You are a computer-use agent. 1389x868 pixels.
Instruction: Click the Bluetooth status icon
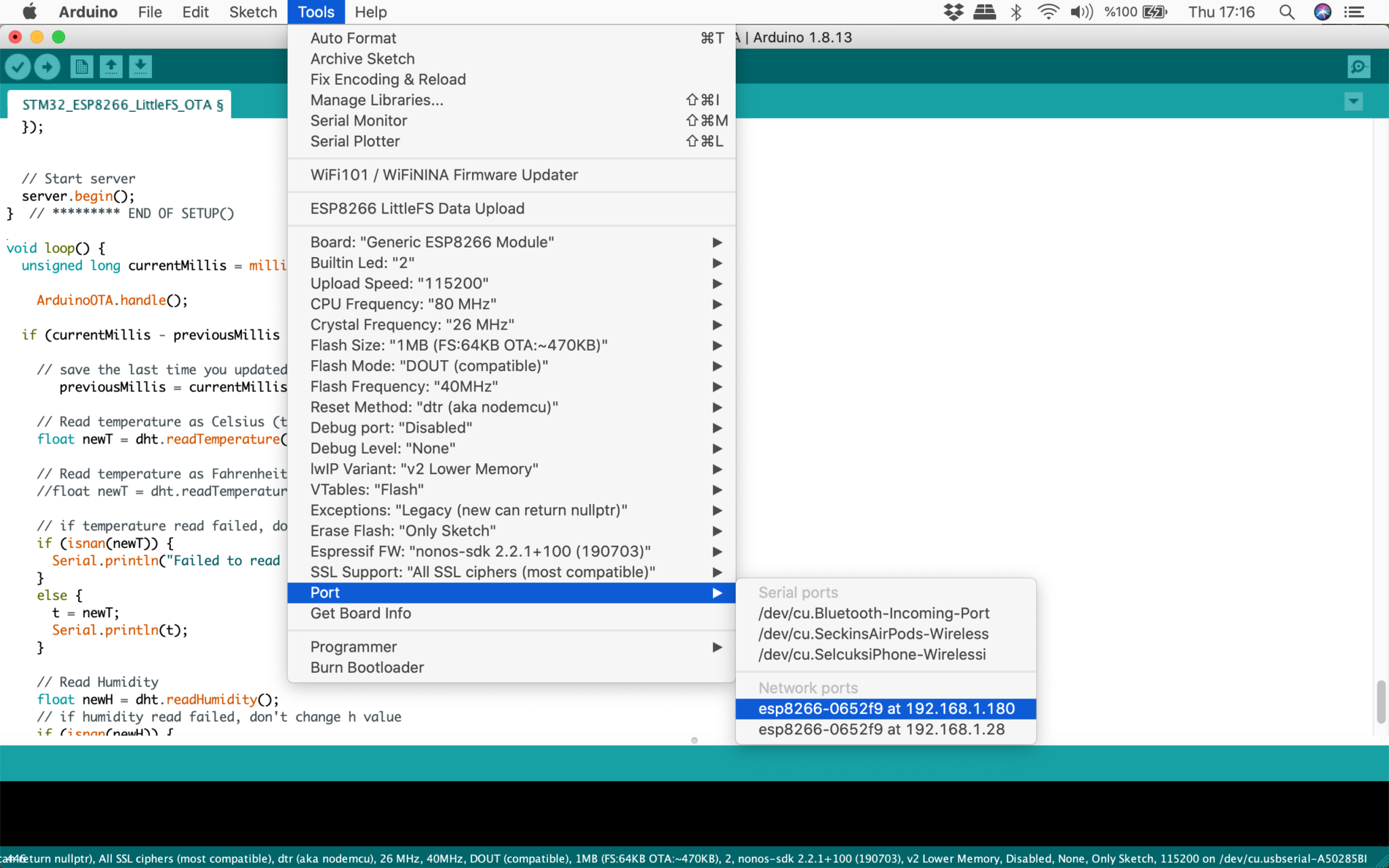(1016, 12)
